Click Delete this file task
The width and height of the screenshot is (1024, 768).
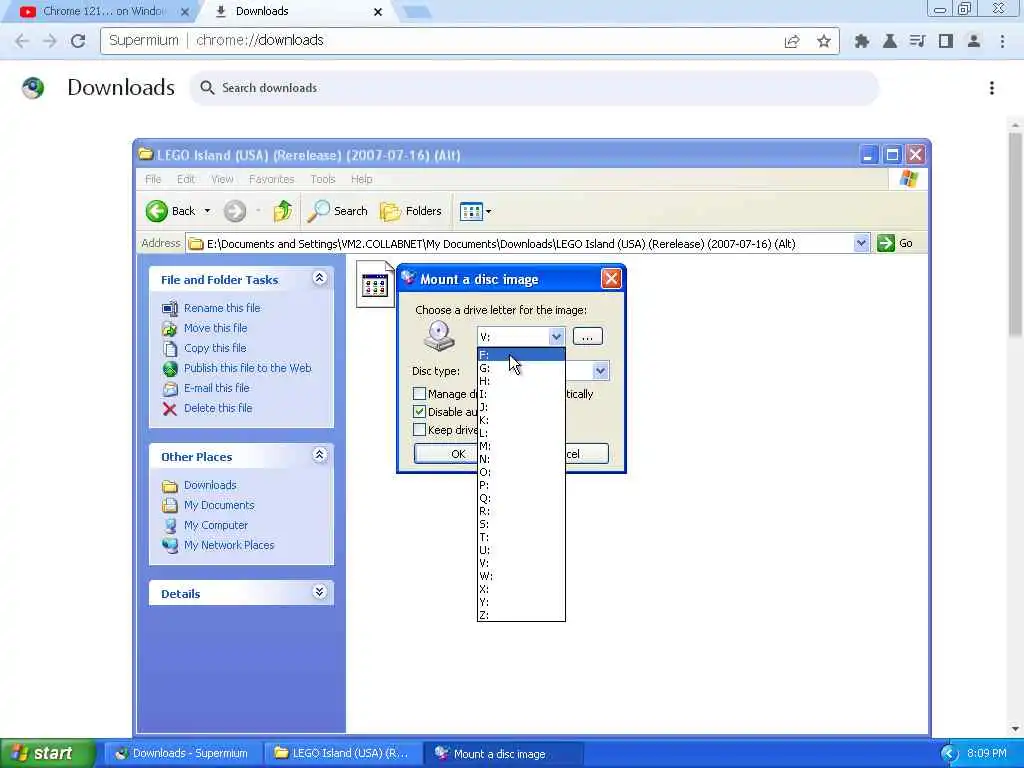pos(217,408)
